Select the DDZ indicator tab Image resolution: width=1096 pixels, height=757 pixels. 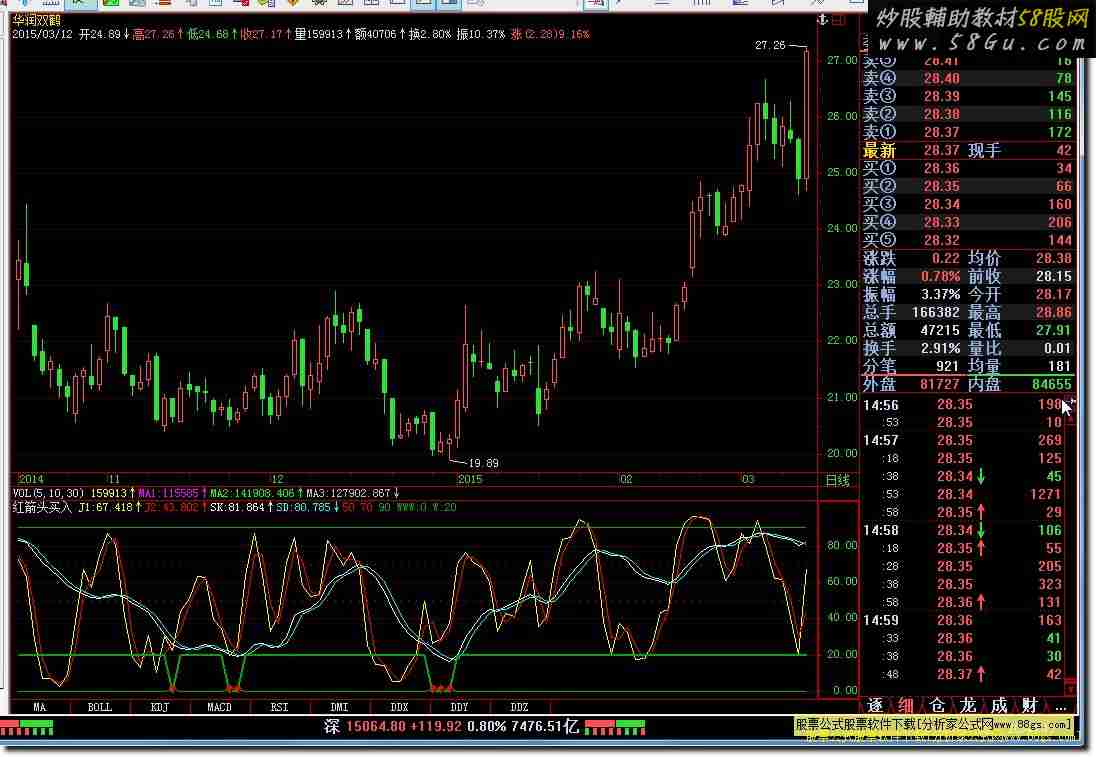pyautogui.click(x=519, y=707)
